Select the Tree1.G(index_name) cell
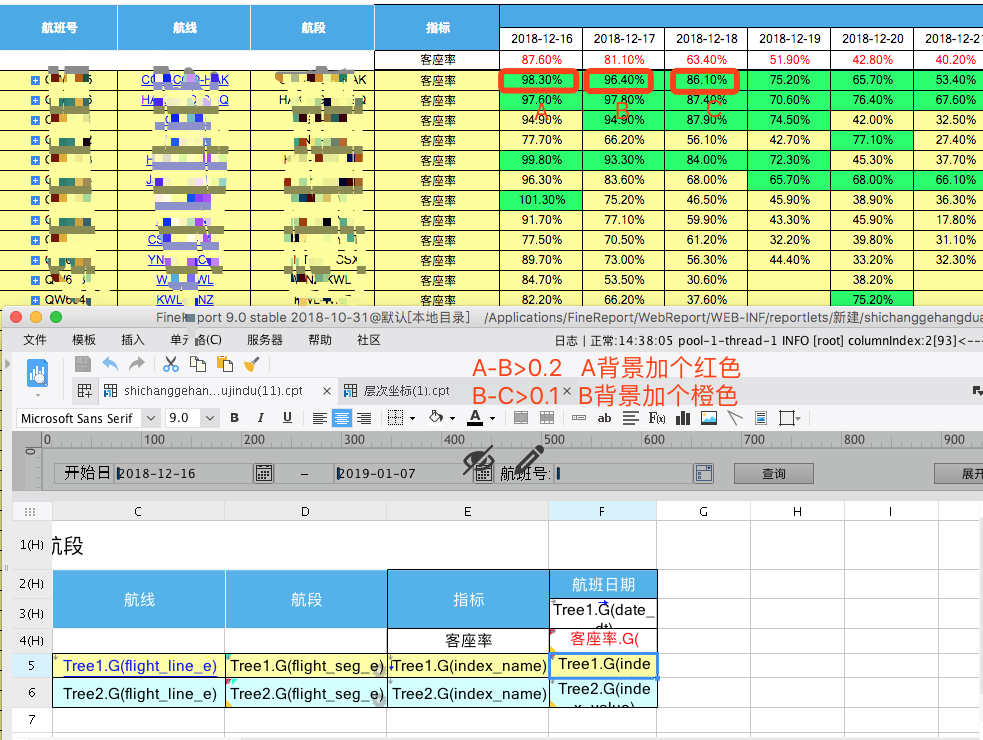 pos(468,665)
